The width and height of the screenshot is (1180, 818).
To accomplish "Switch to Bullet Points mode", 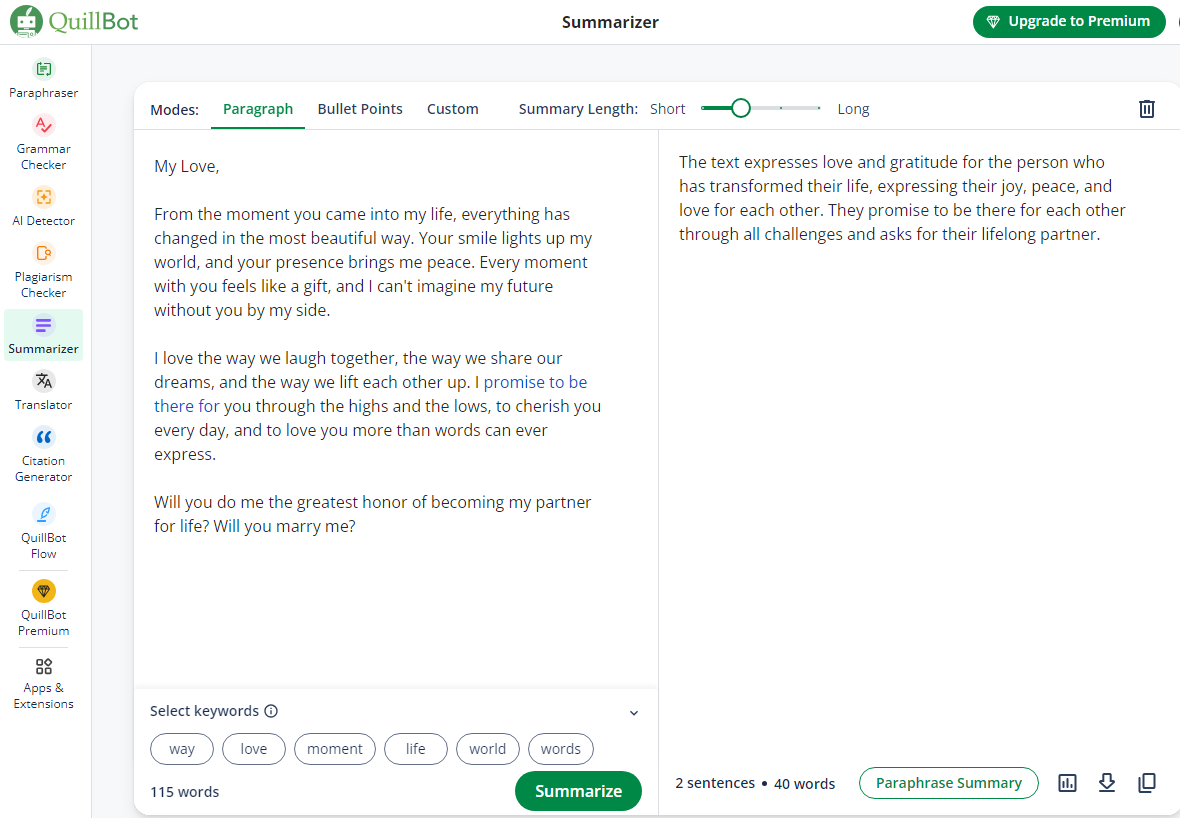I will (360, 109).
